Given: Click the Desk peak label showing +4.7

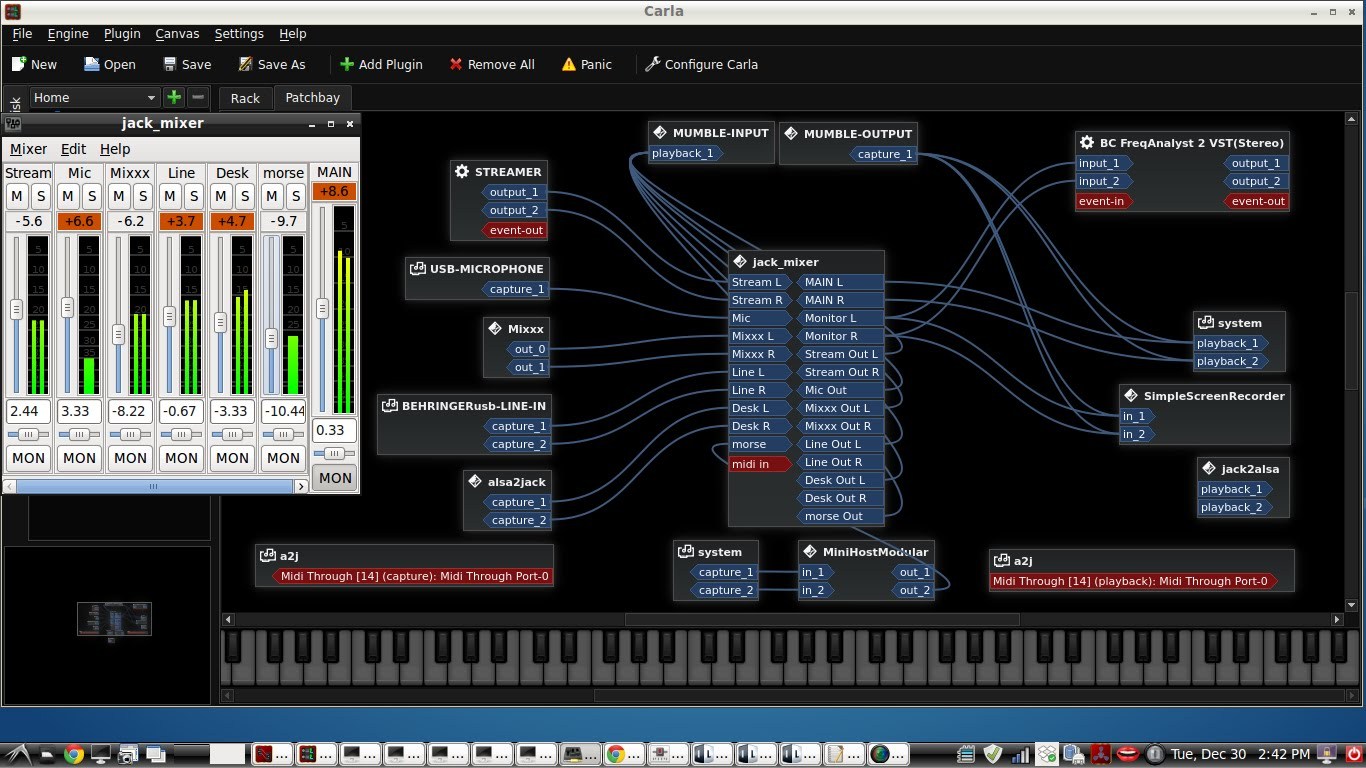Looking at the screenshot, I should tap(232, 221).
